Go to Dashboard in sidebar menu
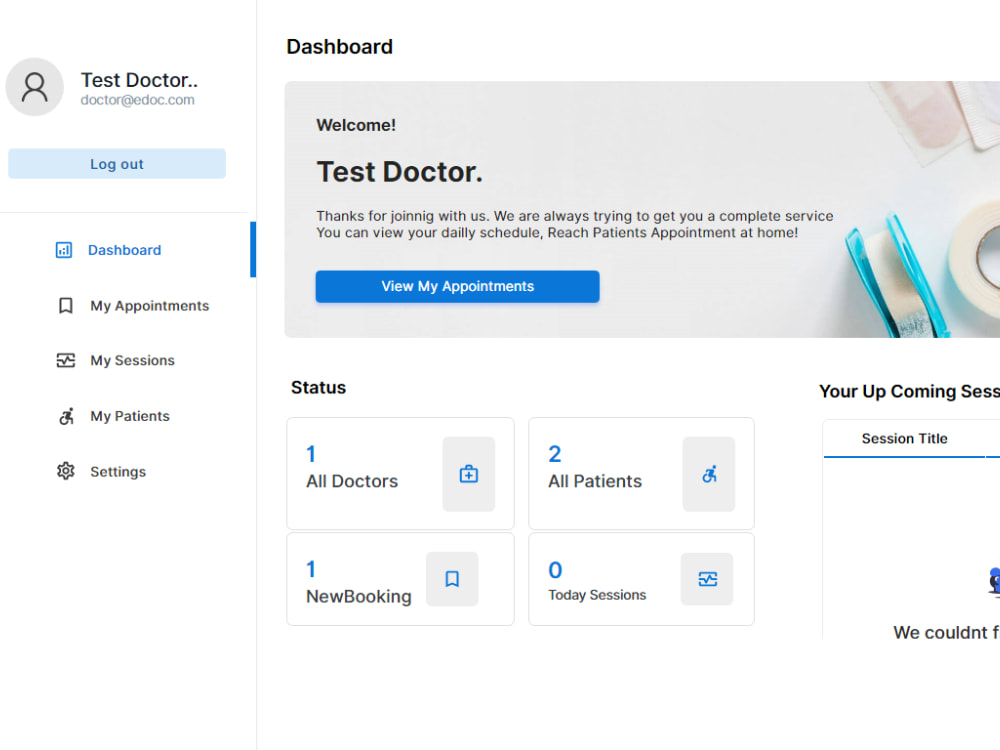Screen dimensions: 1000x750 pos(124,250)
